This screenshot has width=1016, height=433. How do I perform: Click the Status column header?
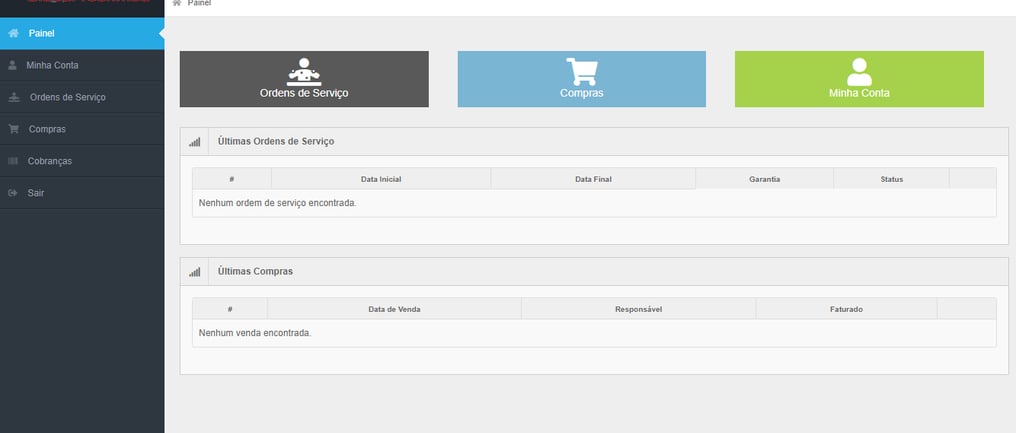coord(892,179)
